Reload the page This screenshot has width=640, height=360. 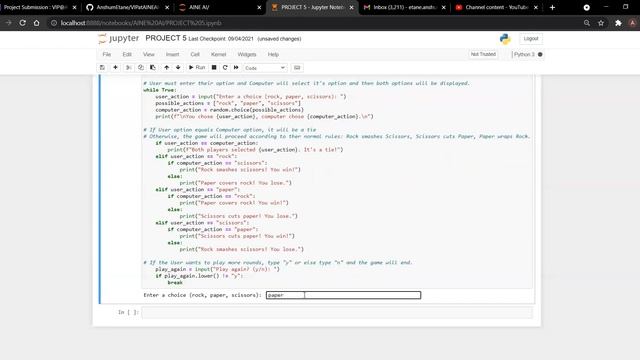[22, 23]
